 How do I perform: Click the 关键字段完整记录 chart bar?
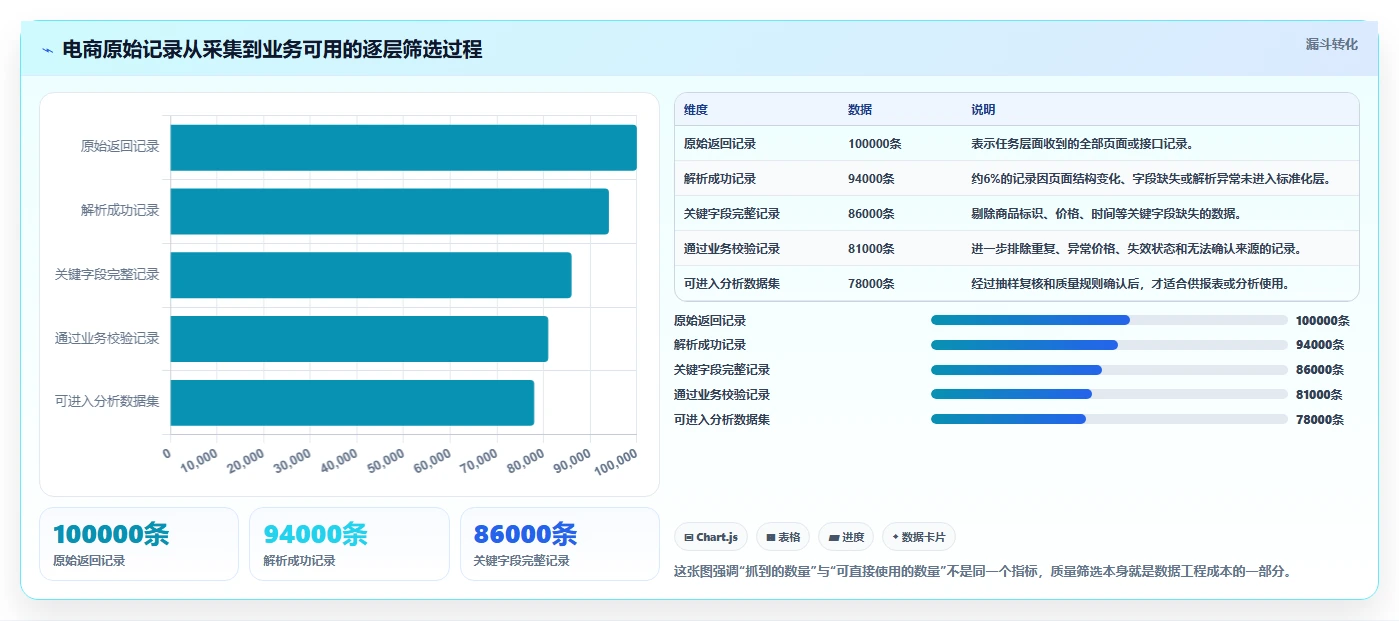371,275
